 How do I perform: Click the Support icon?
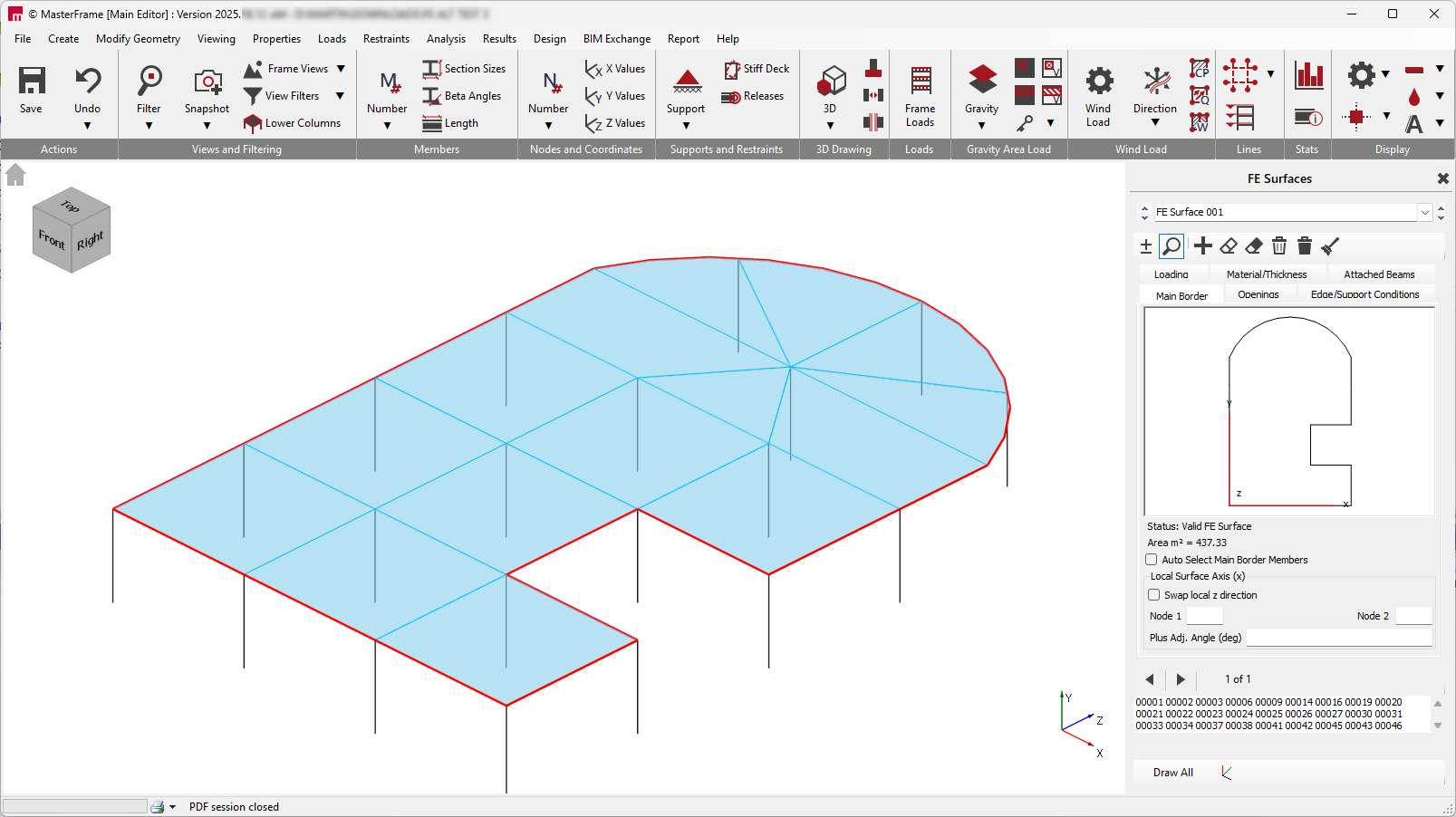pyautogui.click(x=687, y=81)
